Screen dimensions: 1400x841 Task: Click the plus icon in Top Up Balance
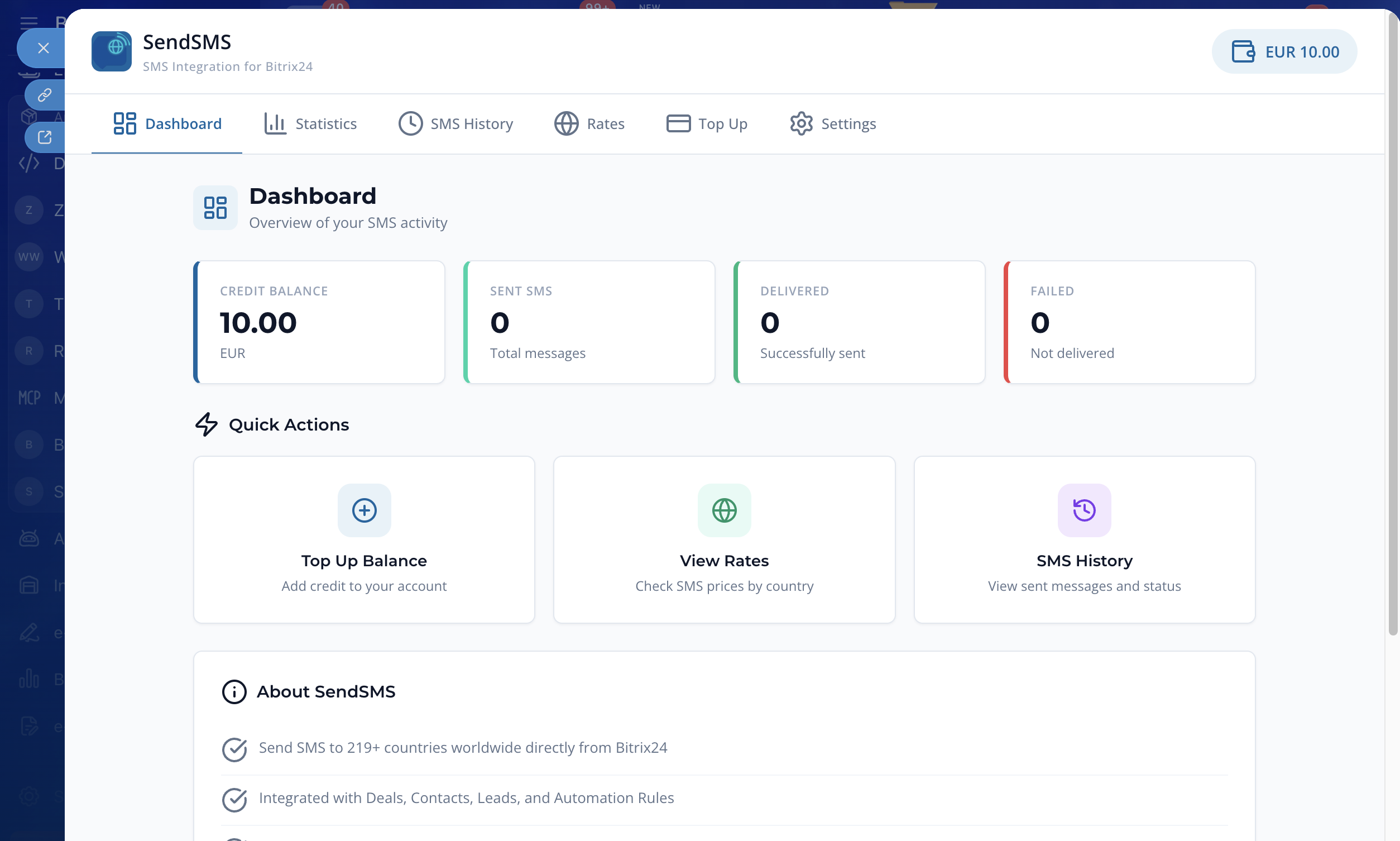[x=364, y=510]
